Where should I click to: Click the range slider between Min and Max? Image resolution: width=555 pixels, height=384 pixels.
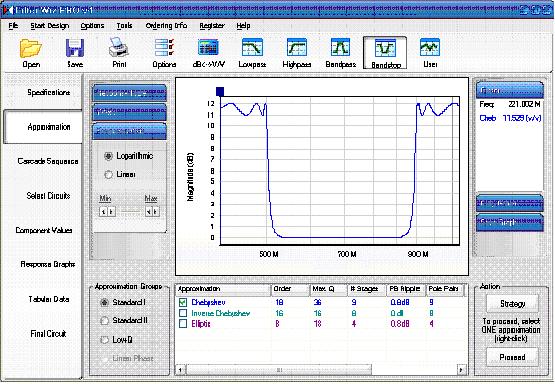point(130,212)
